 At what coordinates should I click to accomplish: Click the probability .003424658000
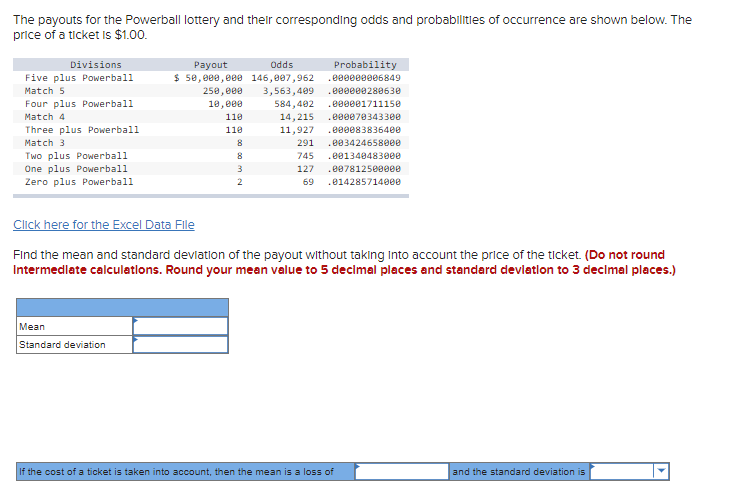click(364, 142)
